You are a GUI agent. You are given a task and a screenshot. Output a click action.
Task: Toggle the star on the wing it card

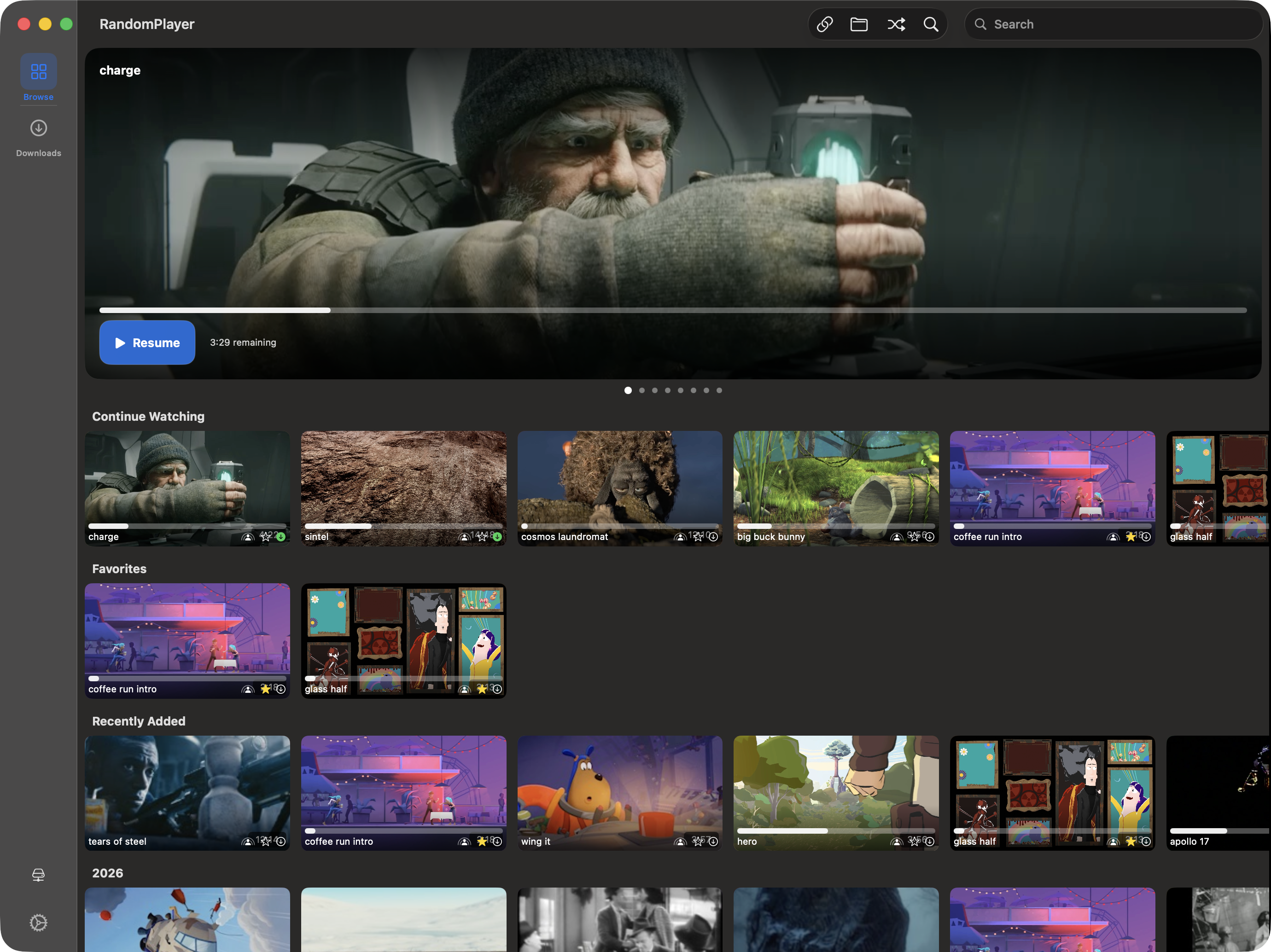tap(698, 841)
